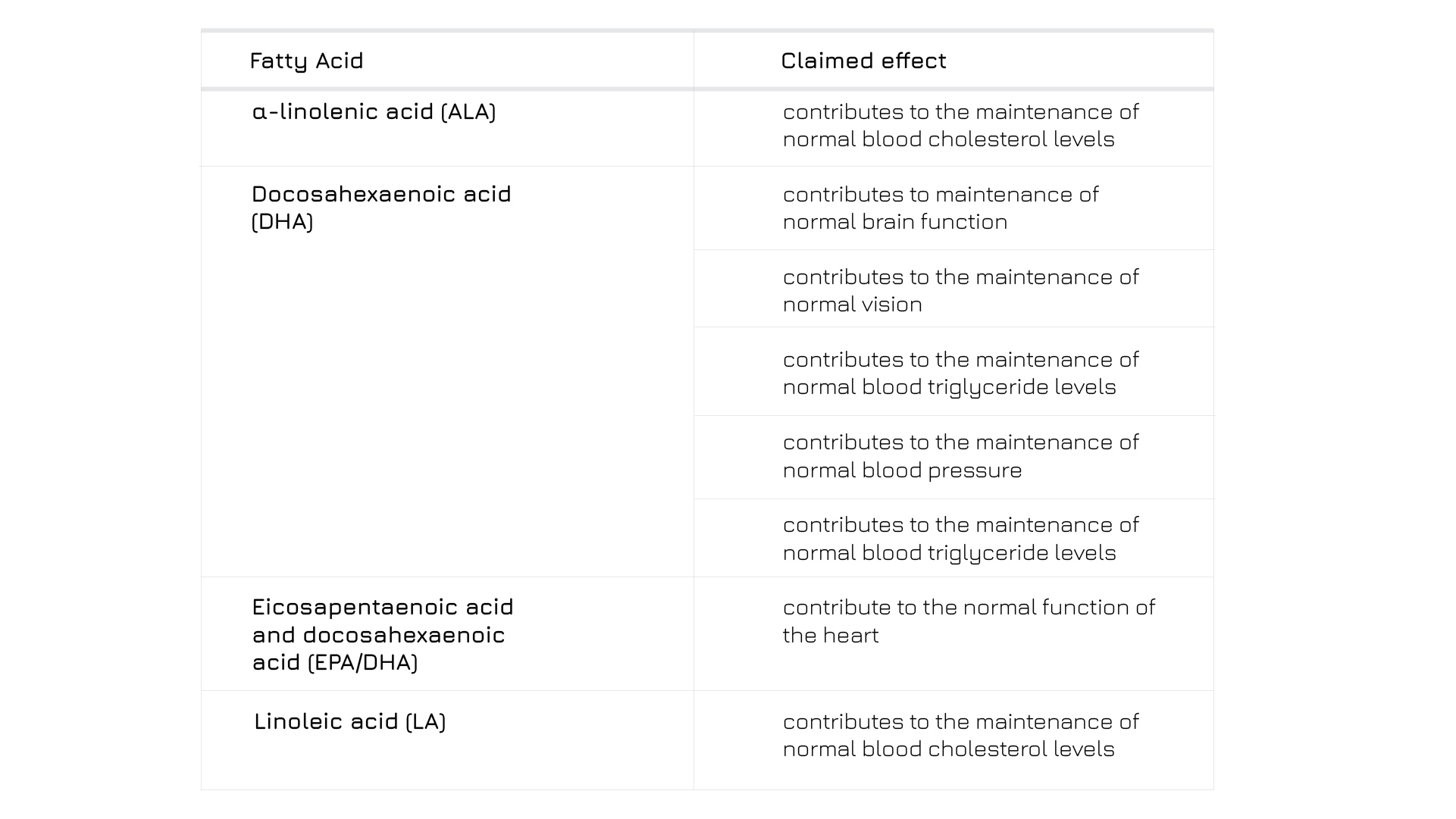Screen dimensions: 1456x819
Task: Select the "normal brain function" claim
Action: pos(895,222)
